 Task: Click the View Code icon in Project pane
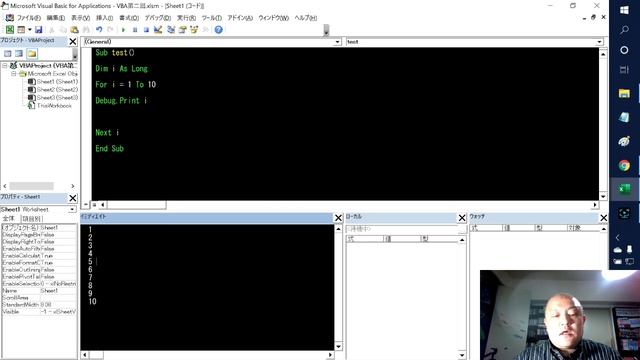pyautogui.click(x=7, y=53)
